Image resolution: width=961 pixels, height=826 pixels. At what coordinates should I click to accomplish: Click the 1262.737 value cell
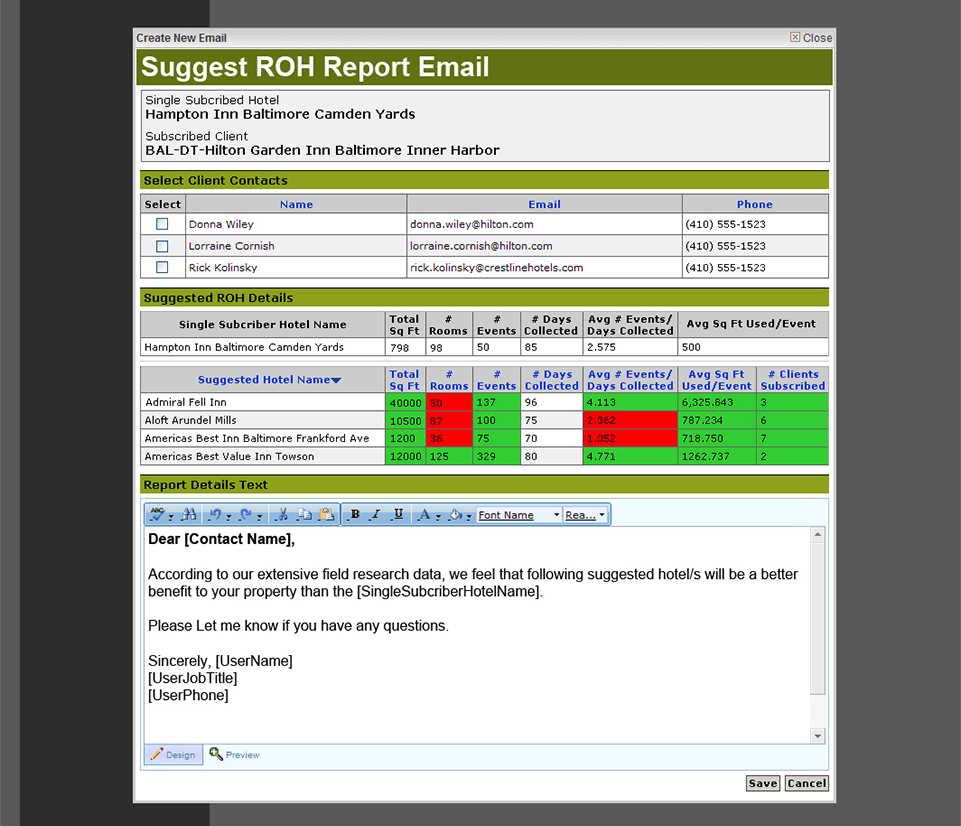[716, 457]
